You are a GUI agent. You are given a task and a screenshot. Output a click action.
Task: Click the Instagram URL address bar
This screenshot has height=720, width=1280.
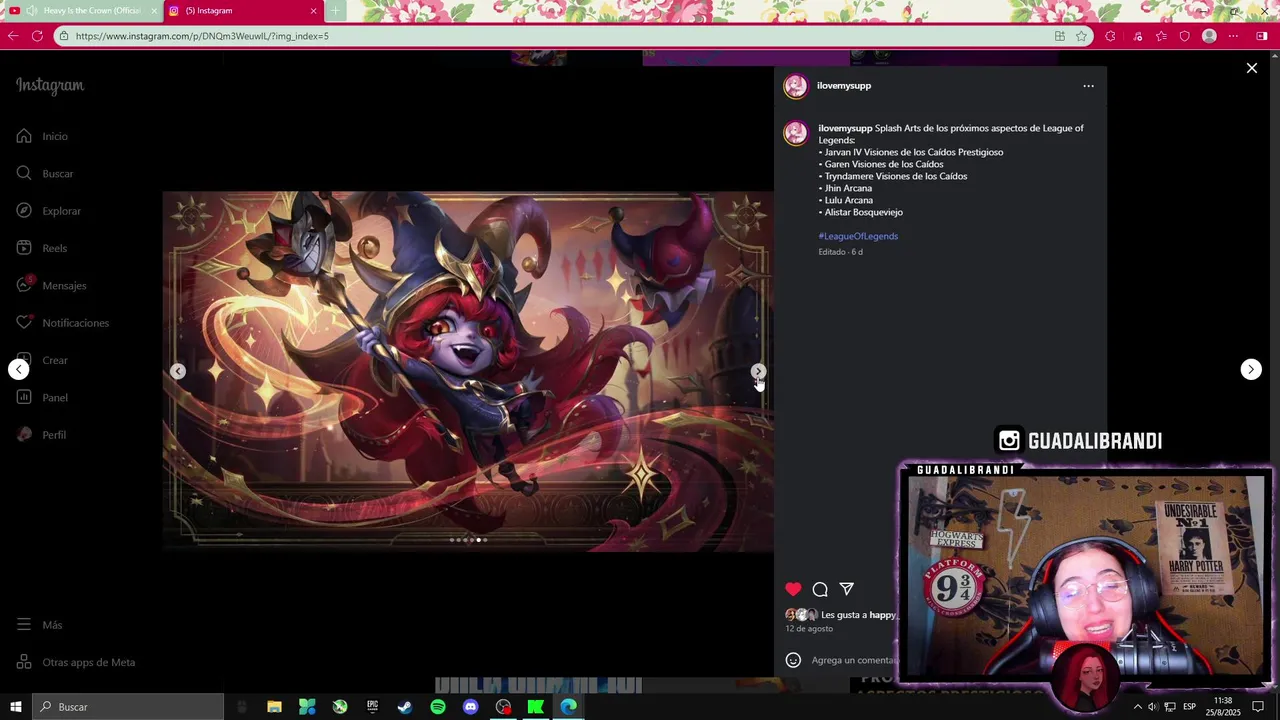coord(550,36)
